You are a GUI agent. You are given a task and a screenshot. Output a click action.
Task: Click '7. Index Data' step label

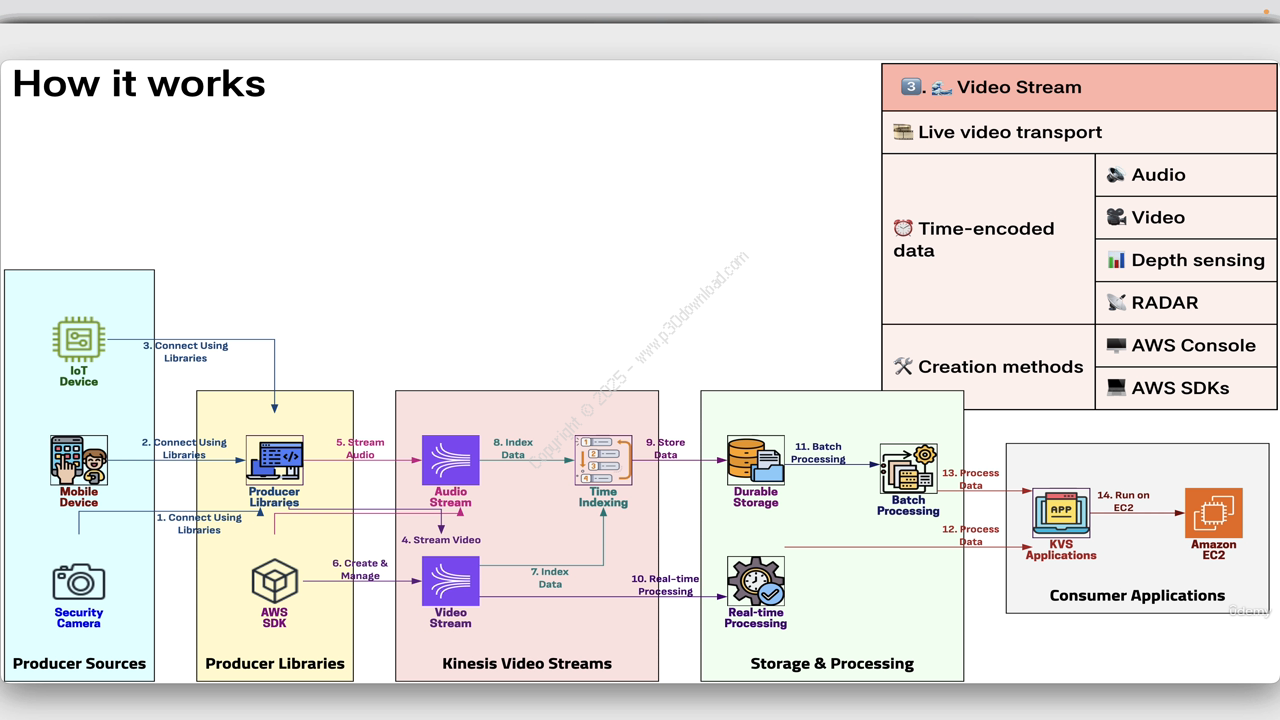pyautogui.click(x=550, y=578)
